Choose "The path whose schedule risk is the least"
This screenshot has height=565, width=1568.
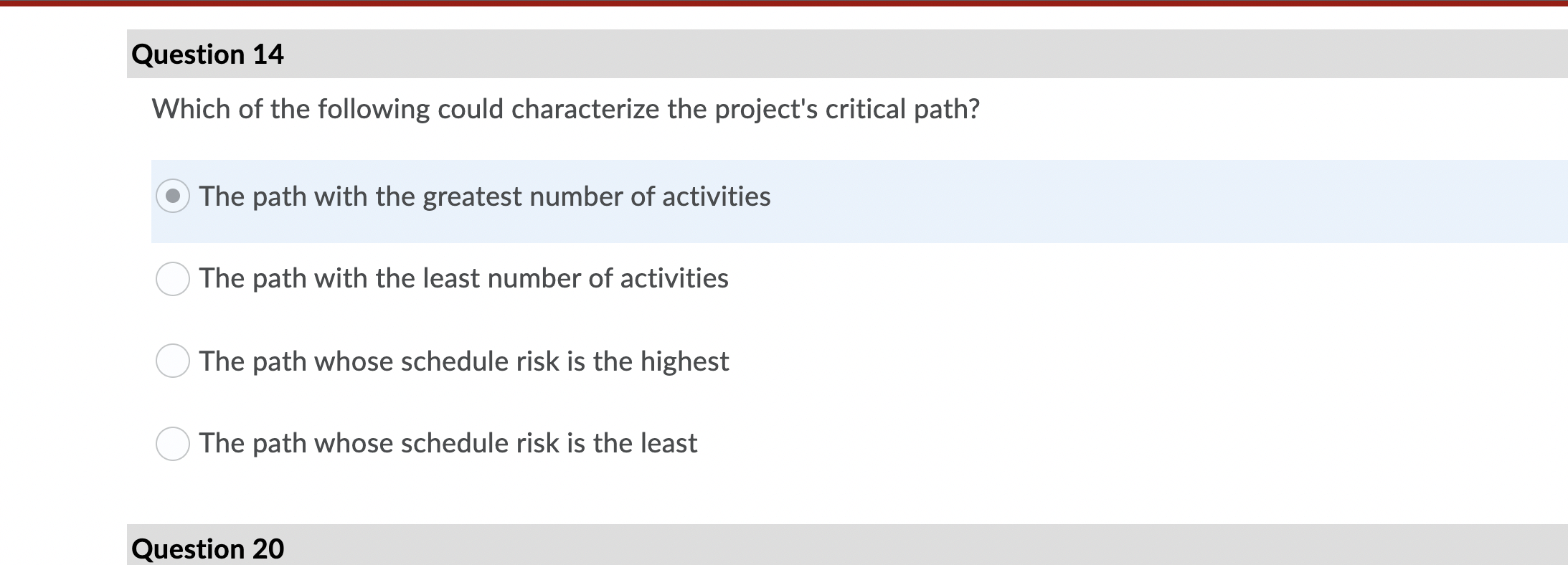coord(172,444)
